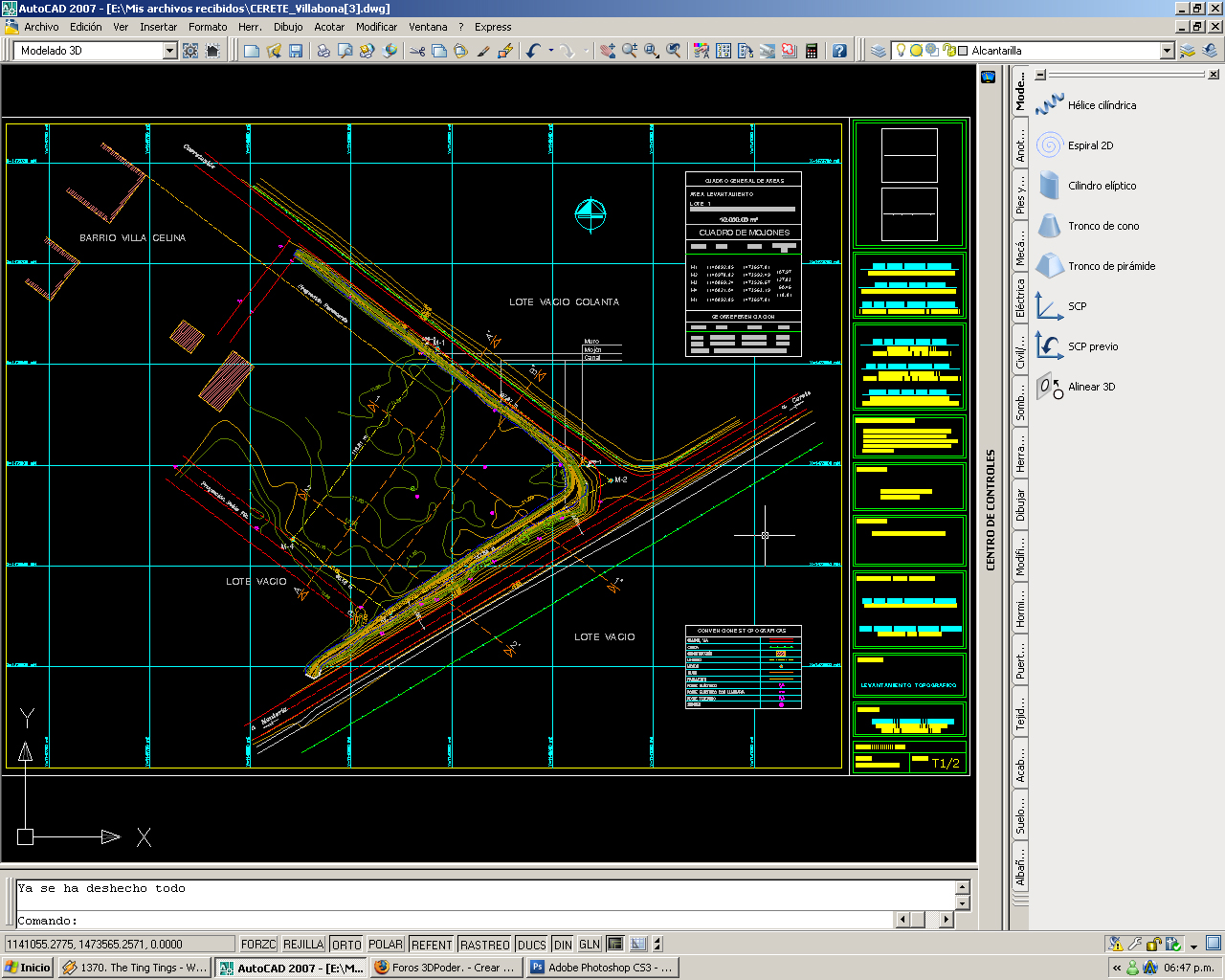Toggle REJILLA grid display
Screen dimensions: 1225x980
pos(303,945)
